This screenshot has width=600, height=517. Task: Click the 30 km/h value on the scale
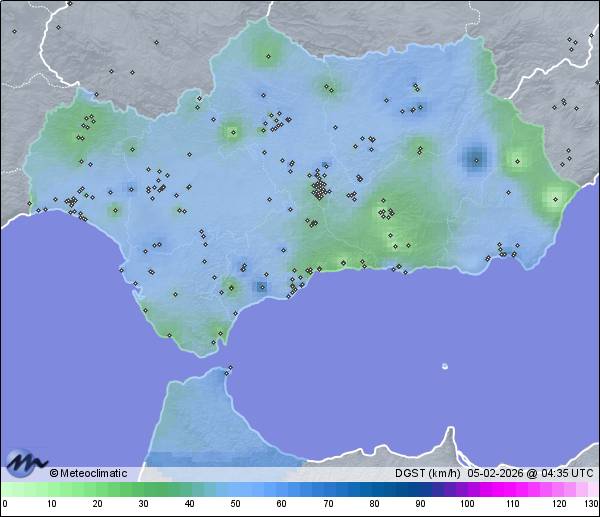(x=142, y=503)
